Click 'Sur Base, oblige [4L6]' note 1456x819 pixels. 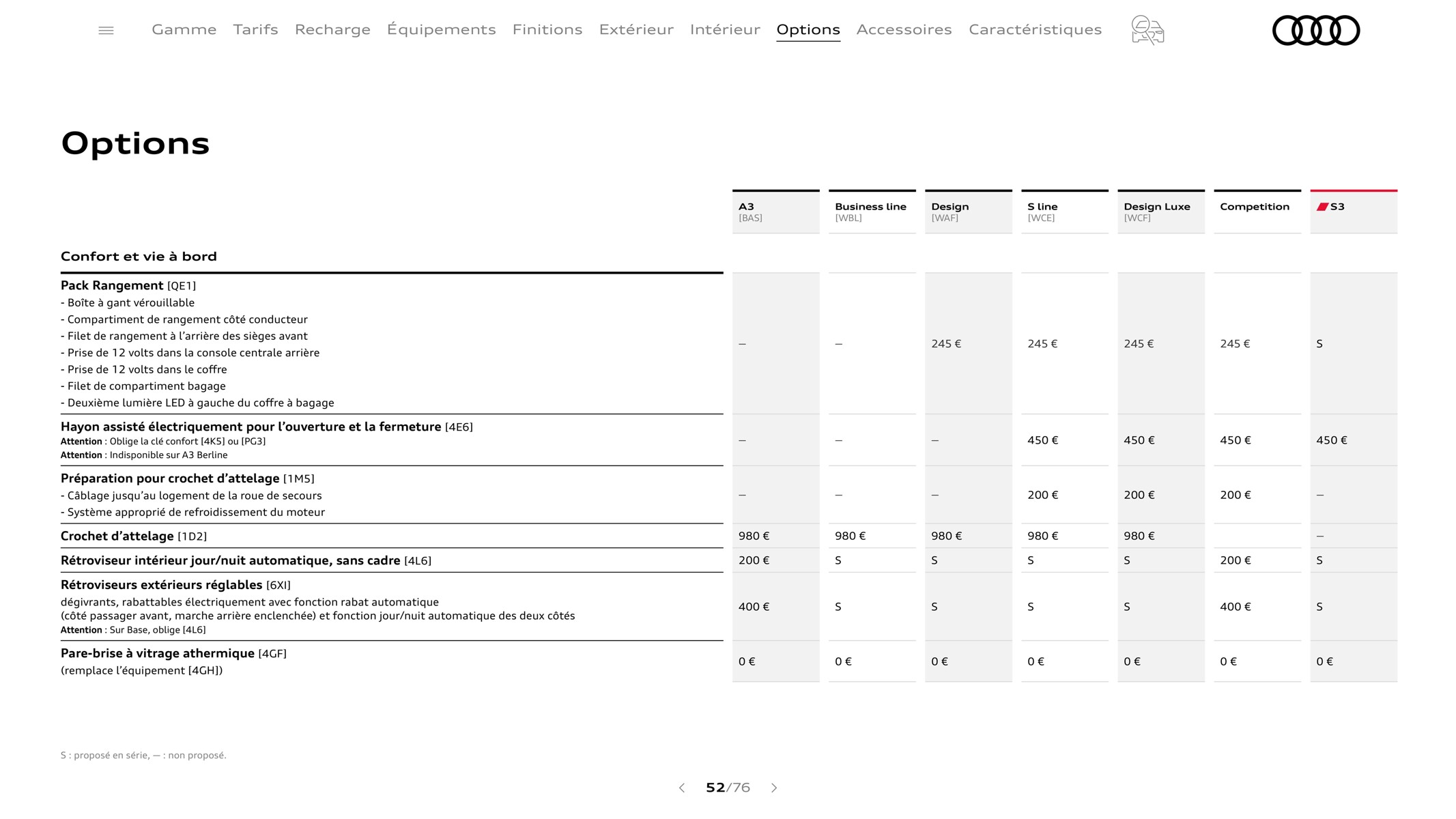point(133,630)
